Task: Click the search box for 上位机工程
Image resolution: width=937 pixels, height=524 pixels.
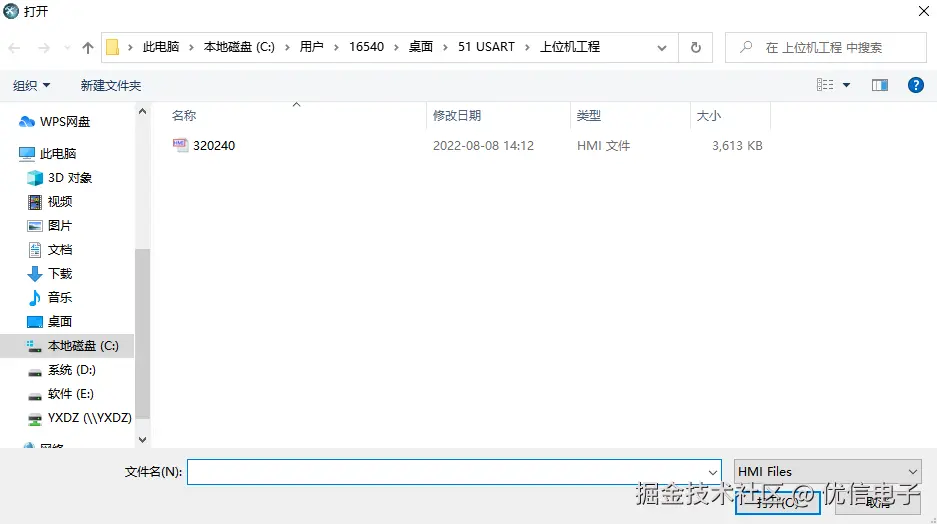Action: (826, 47)
